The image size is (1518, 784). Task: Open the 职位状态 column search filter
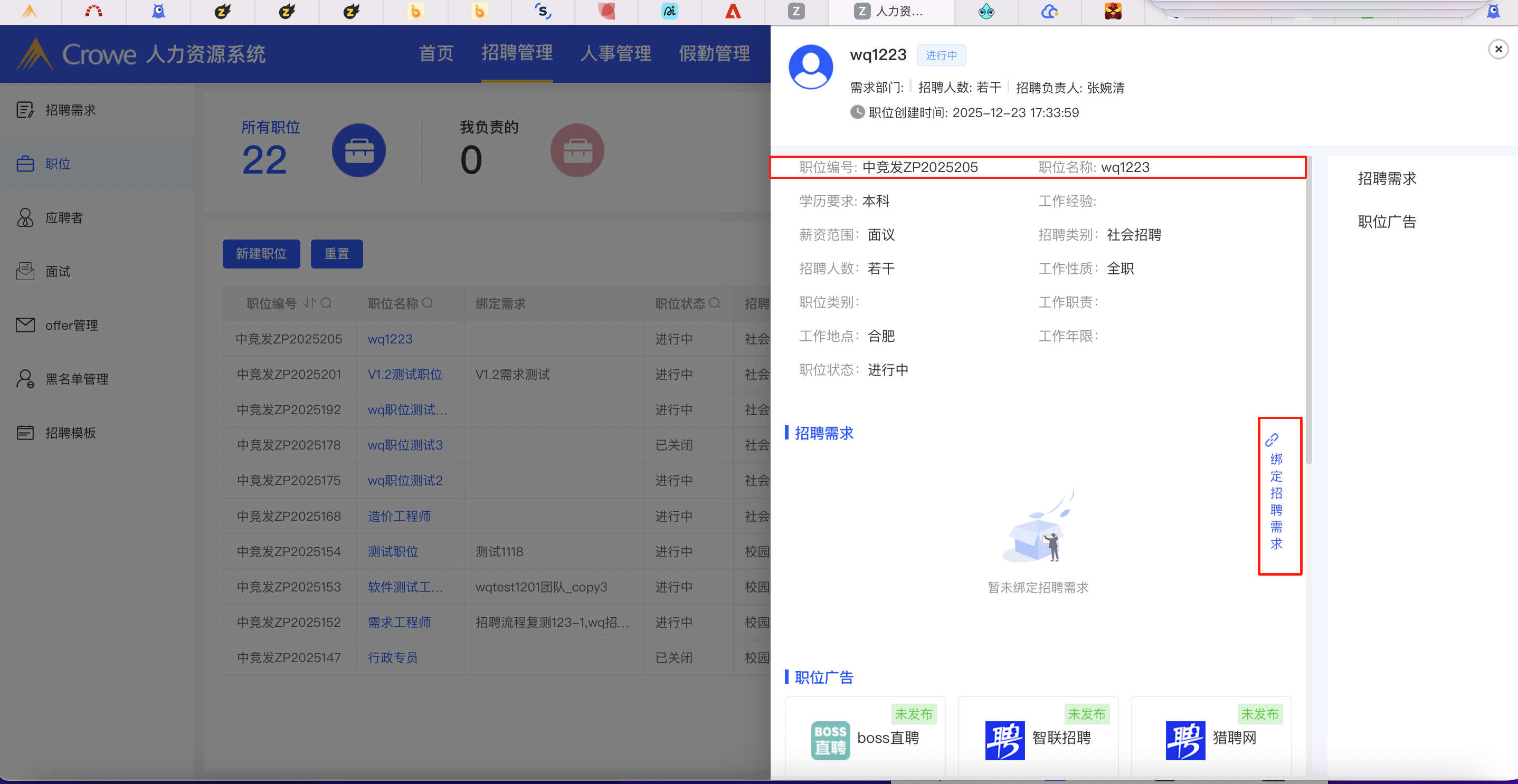coord(714,303)
